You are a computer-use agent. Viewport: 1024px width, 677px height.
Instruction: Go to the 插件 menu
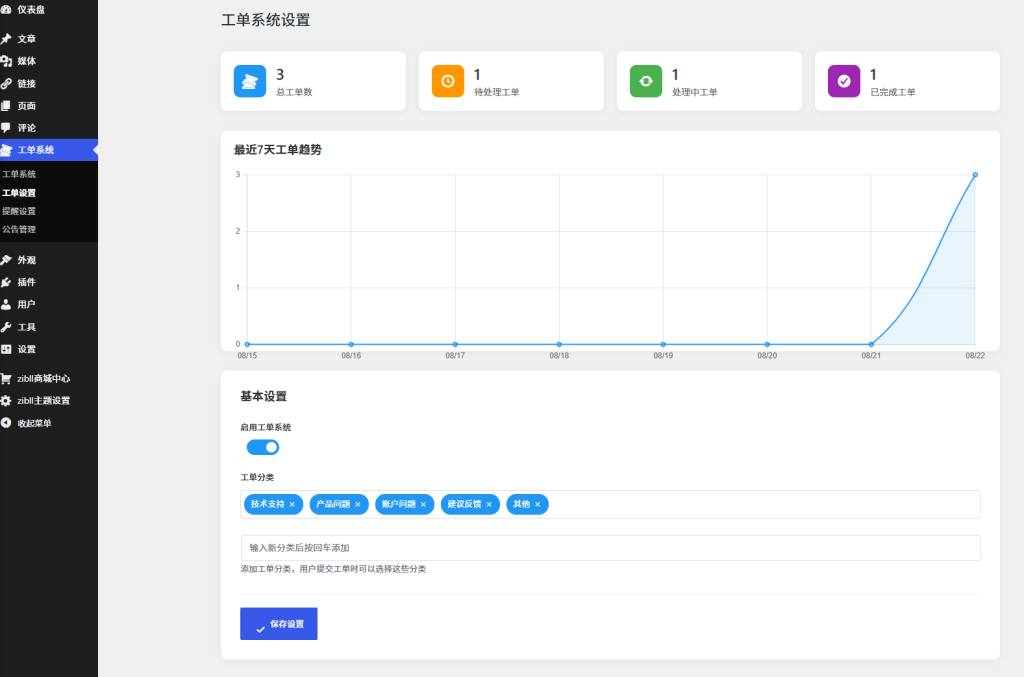click(26, 282)
